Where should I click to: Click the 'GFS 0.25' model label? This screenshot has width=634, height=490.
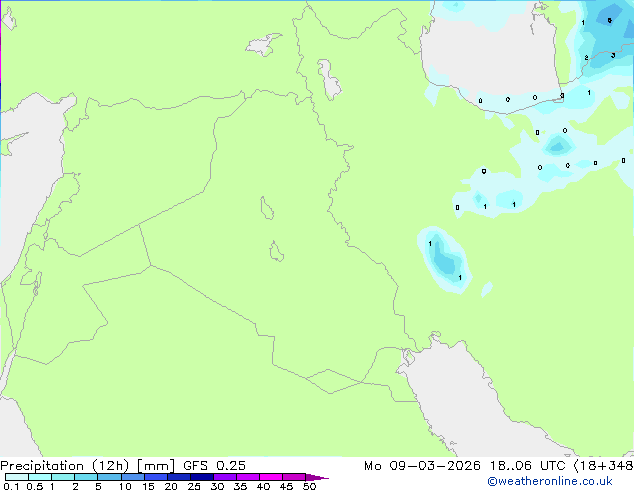point(214,466)
